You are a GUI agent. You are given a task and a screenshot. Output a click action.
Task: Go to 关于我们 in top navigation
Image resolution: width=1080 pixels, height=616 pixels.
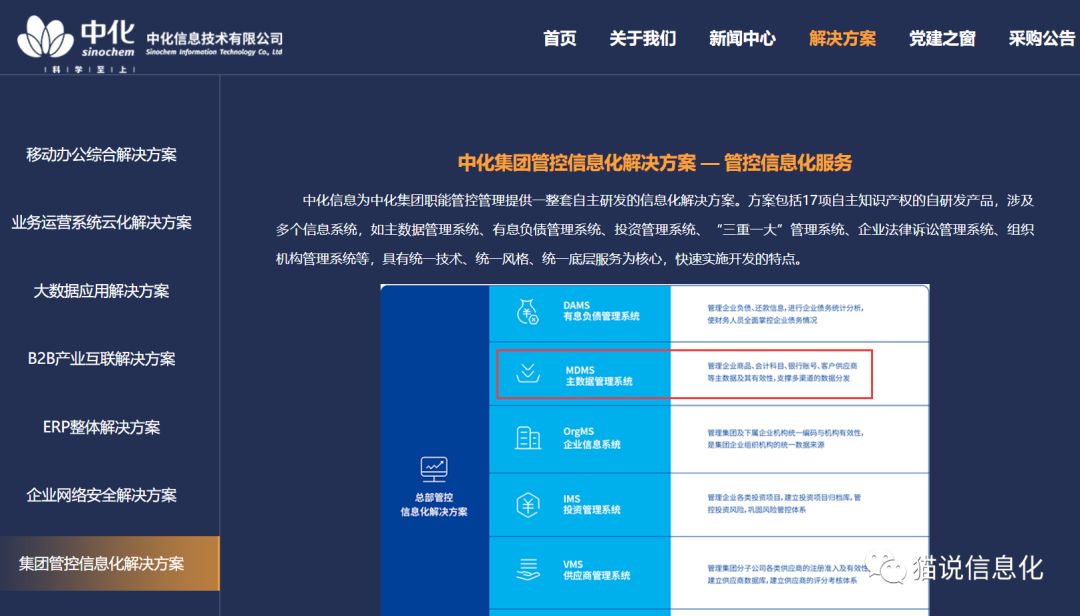(643, 38)
